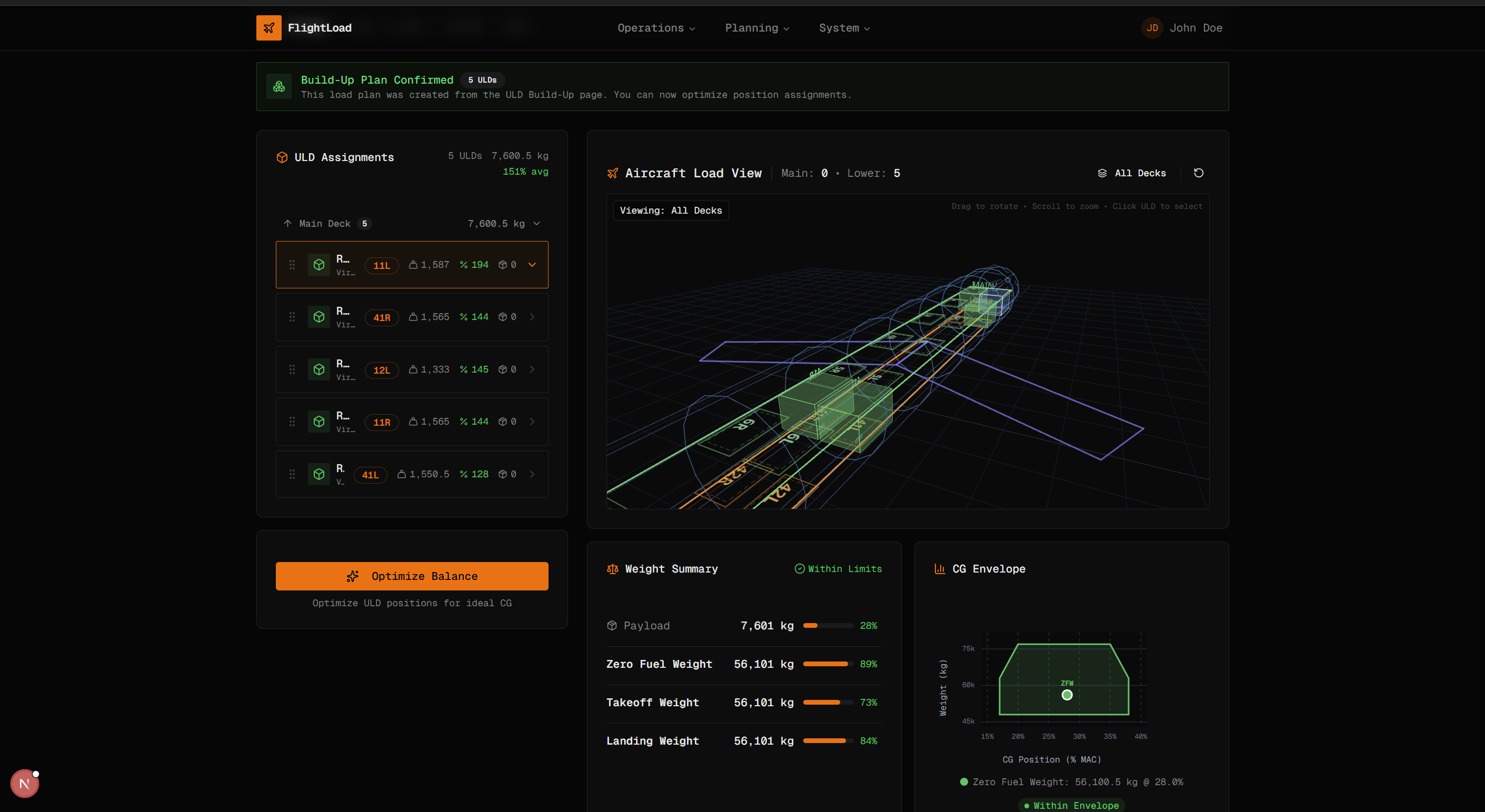This screenshot has width=1485, height=812.
Task: Click the drag handle on 41L row
Action: pos(292,474)
